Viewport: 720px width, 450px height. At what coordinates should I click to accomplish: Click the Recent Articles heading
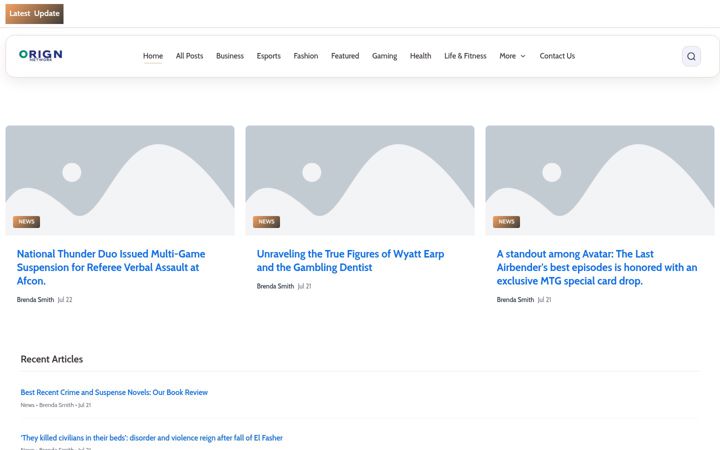pos(52,360)
